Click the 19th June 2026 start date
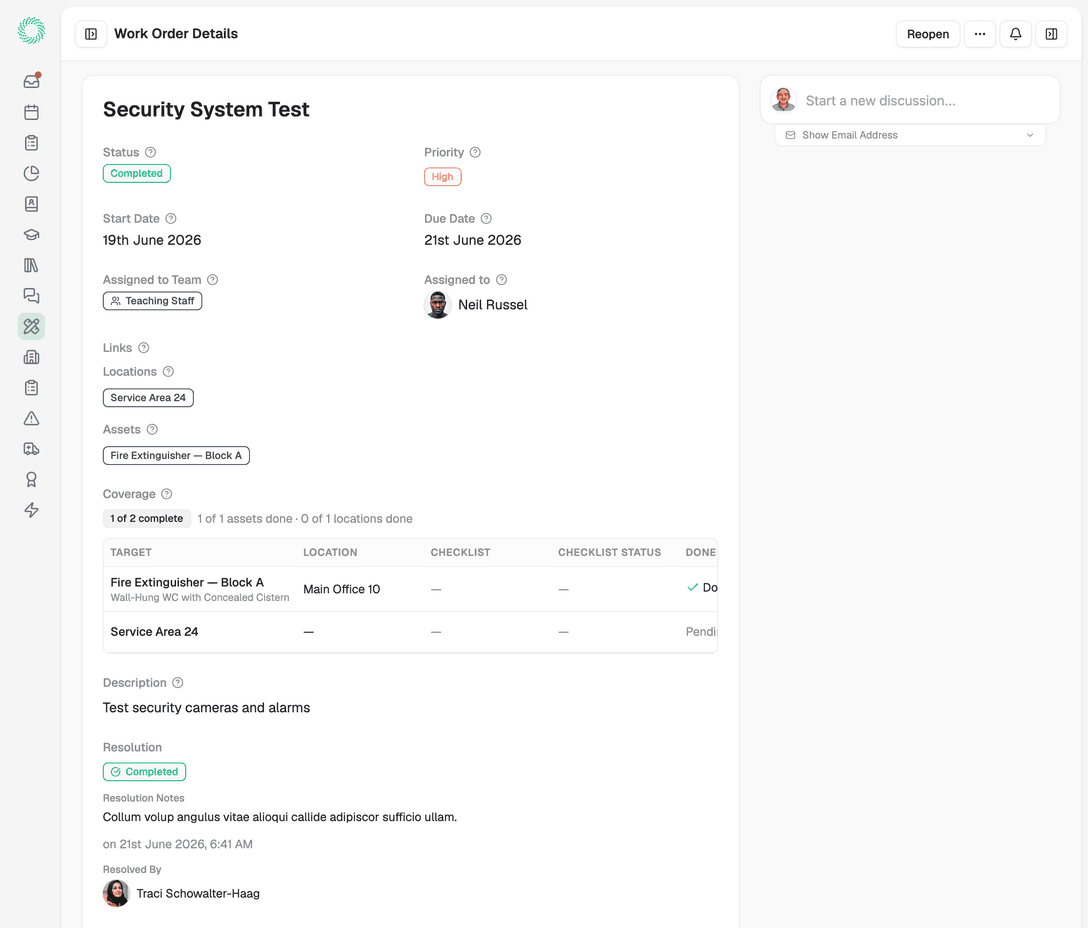 click(x=152, y=240)
